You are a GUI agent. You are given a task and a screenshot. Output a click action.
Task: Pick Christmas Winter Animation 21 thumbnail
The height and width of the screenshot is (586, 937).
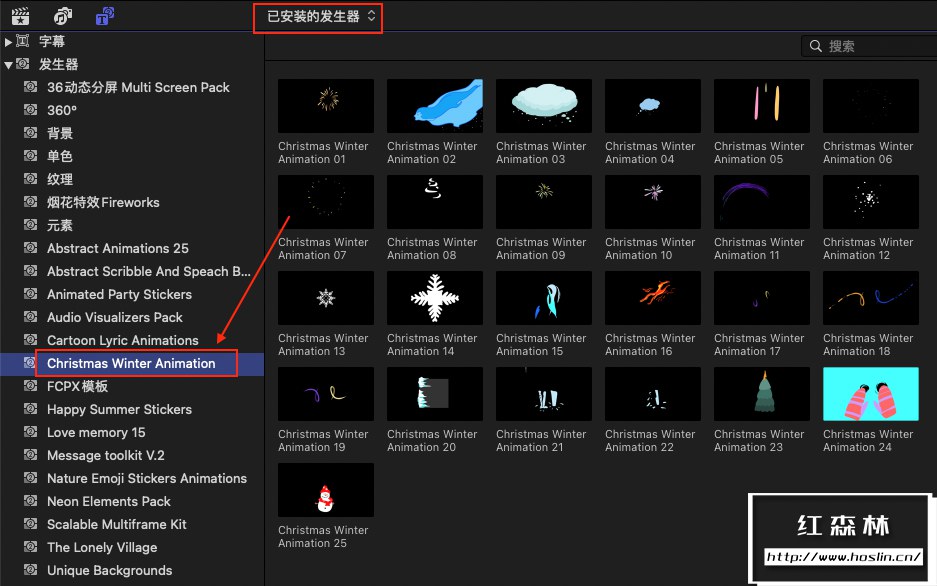544,394
